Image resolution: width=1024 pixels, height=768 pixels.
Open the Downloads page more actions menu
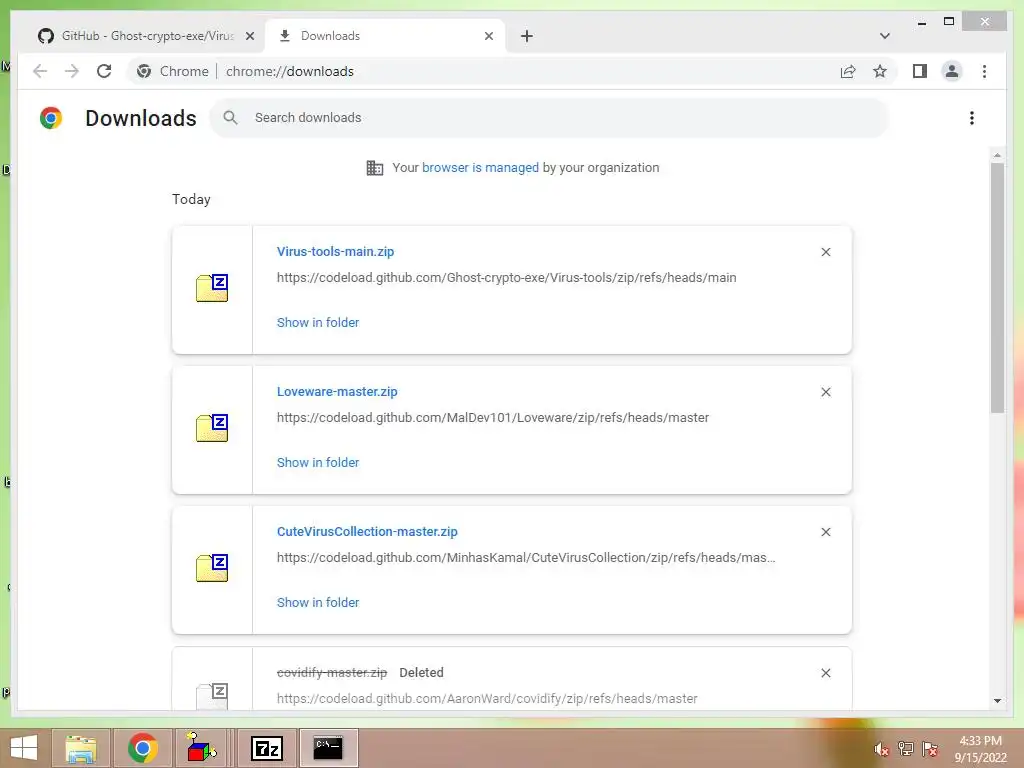point(972,118)
